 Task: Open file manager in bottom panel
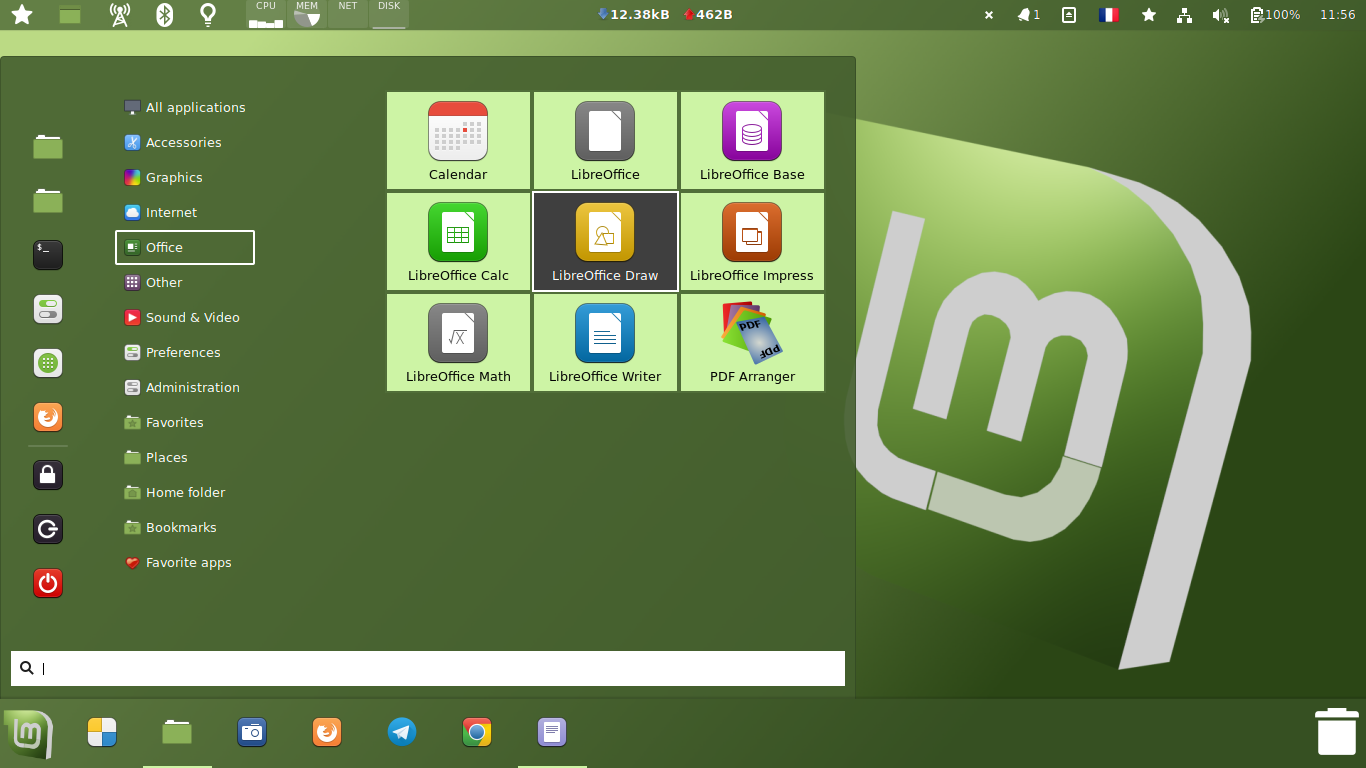(177, 733)
